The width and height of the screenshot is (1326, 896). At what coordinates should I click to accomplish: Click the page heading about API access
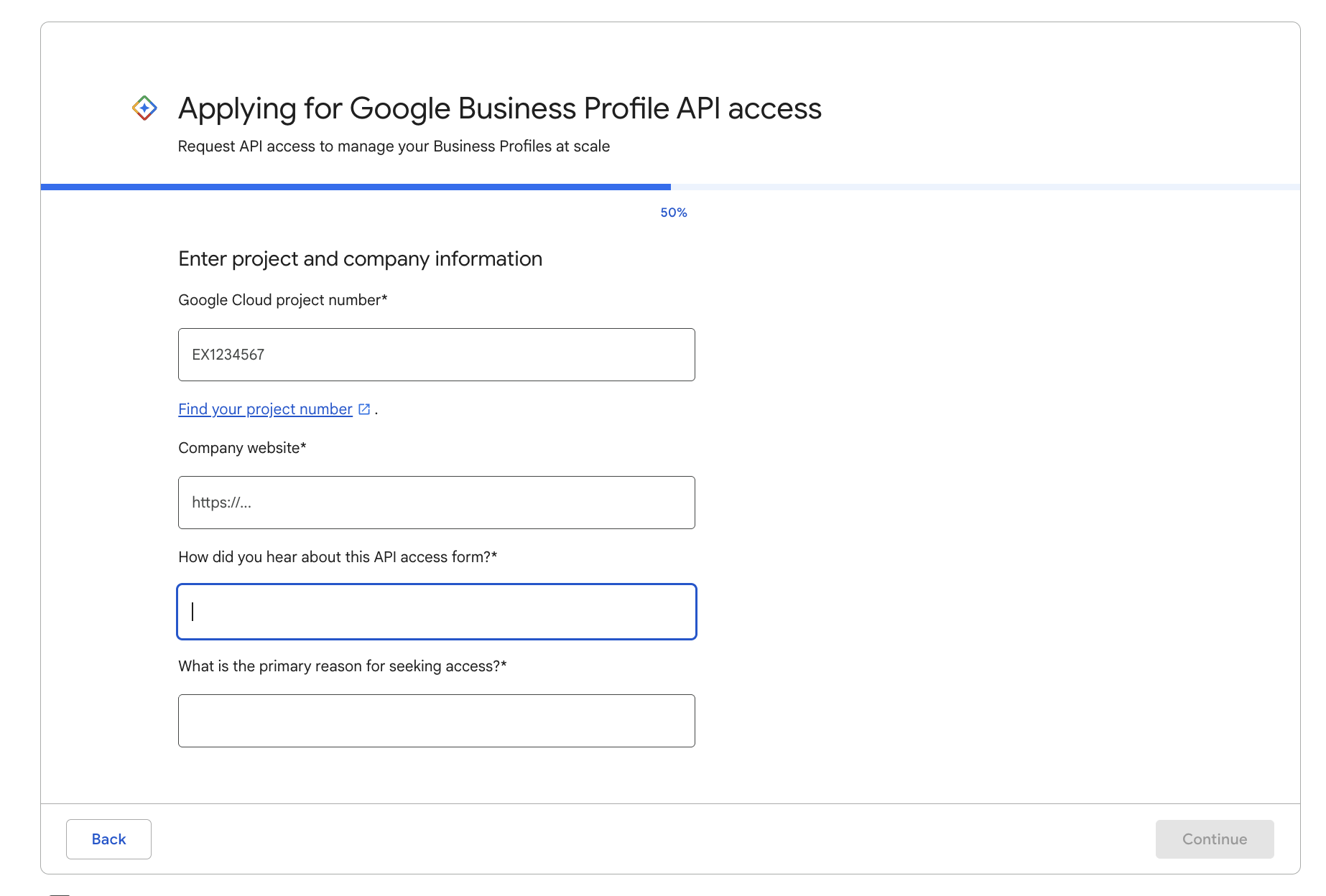pos(500,108)
